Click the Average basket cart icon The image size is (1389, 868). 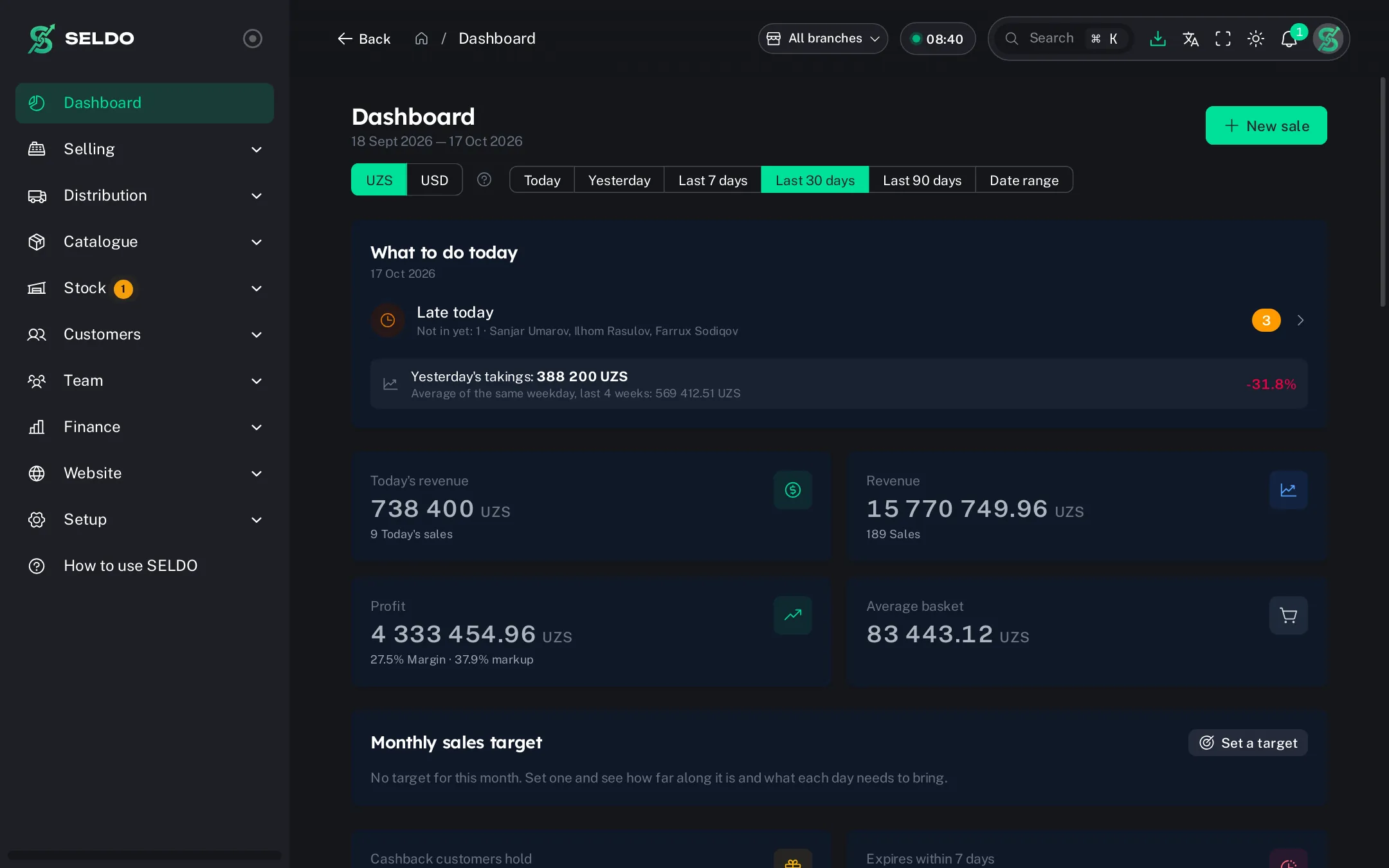coord(1288,615)
